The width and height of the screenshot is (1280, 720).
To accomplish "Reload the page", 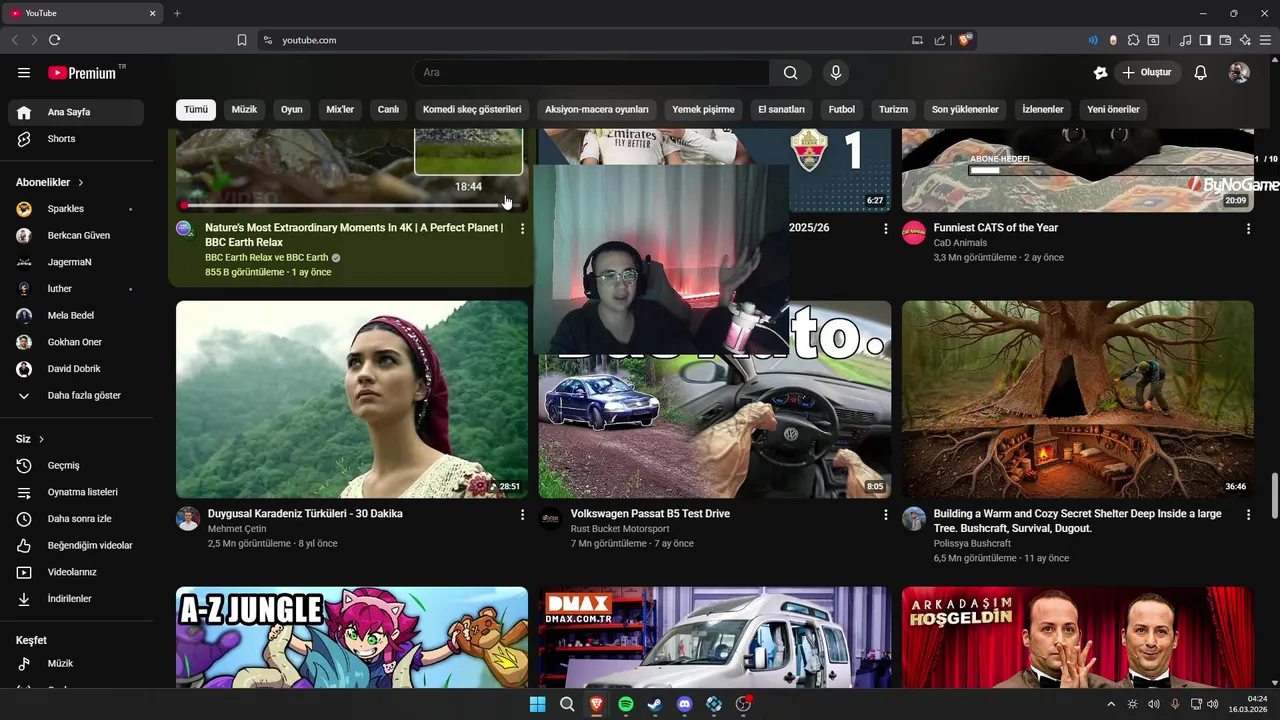I will click(54, 40).
